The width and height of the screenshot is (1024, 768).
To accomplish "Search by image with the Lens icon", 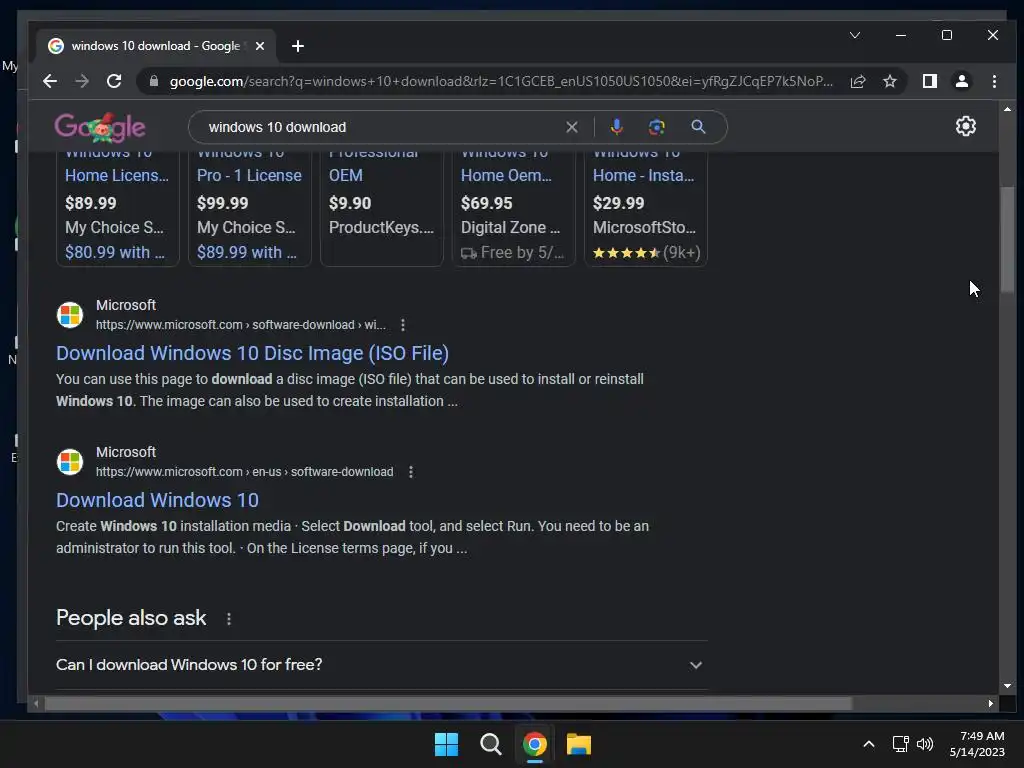I will (x=656, y=127).
